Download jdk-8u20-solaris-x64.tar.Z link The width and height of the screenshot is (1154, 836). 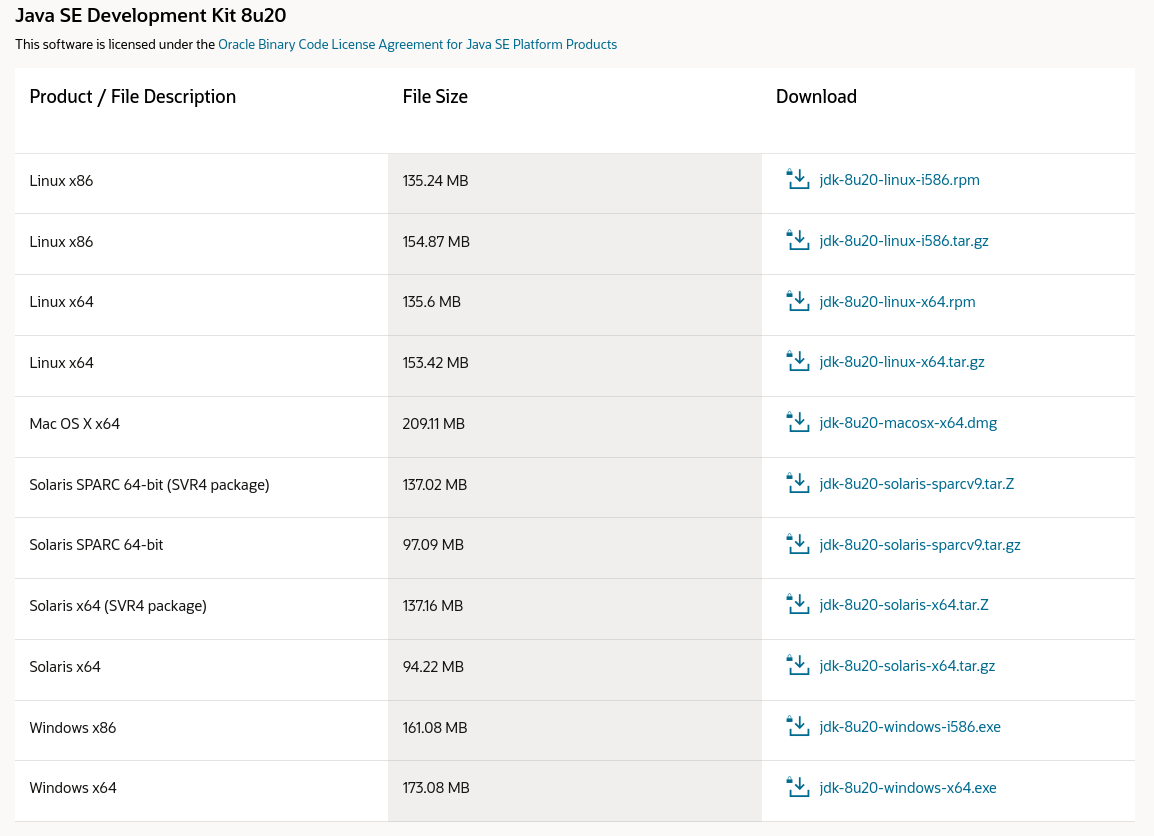(x=904, y=605)
